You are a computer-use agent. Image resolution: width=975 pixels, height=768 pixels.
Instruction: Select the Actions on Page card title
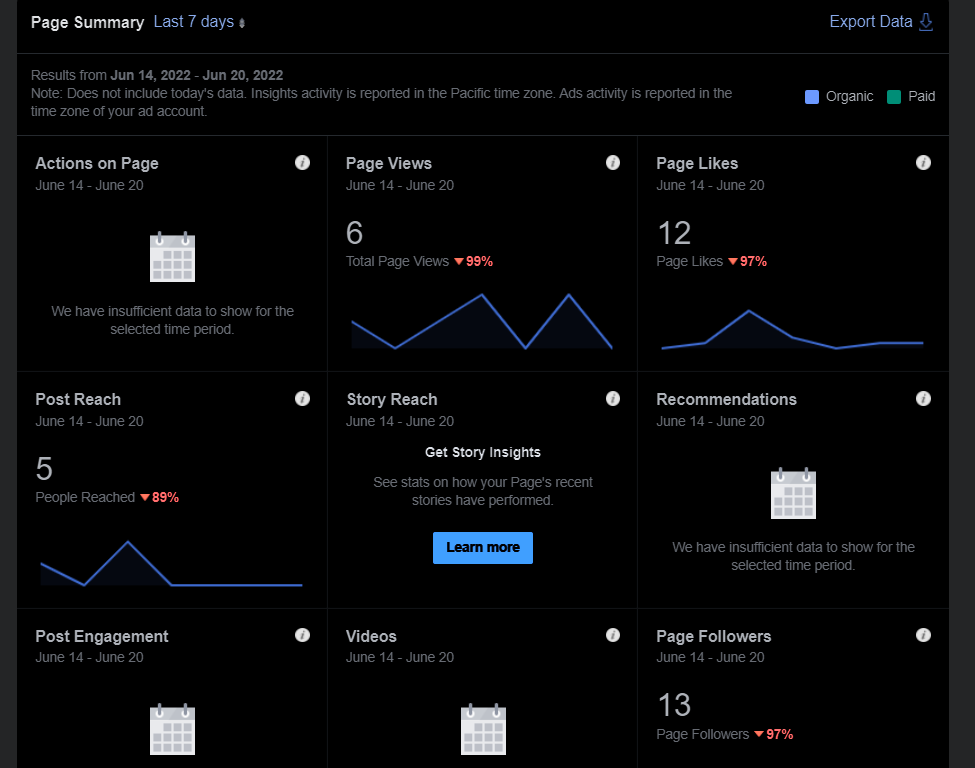point(97,164)
